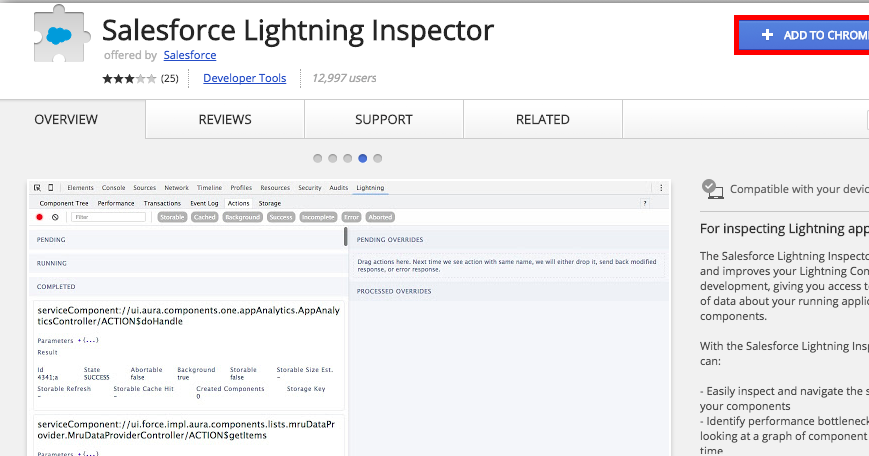869x456 pixels.
Task: Click the actions list scrollbar
Action: (346, 237)
